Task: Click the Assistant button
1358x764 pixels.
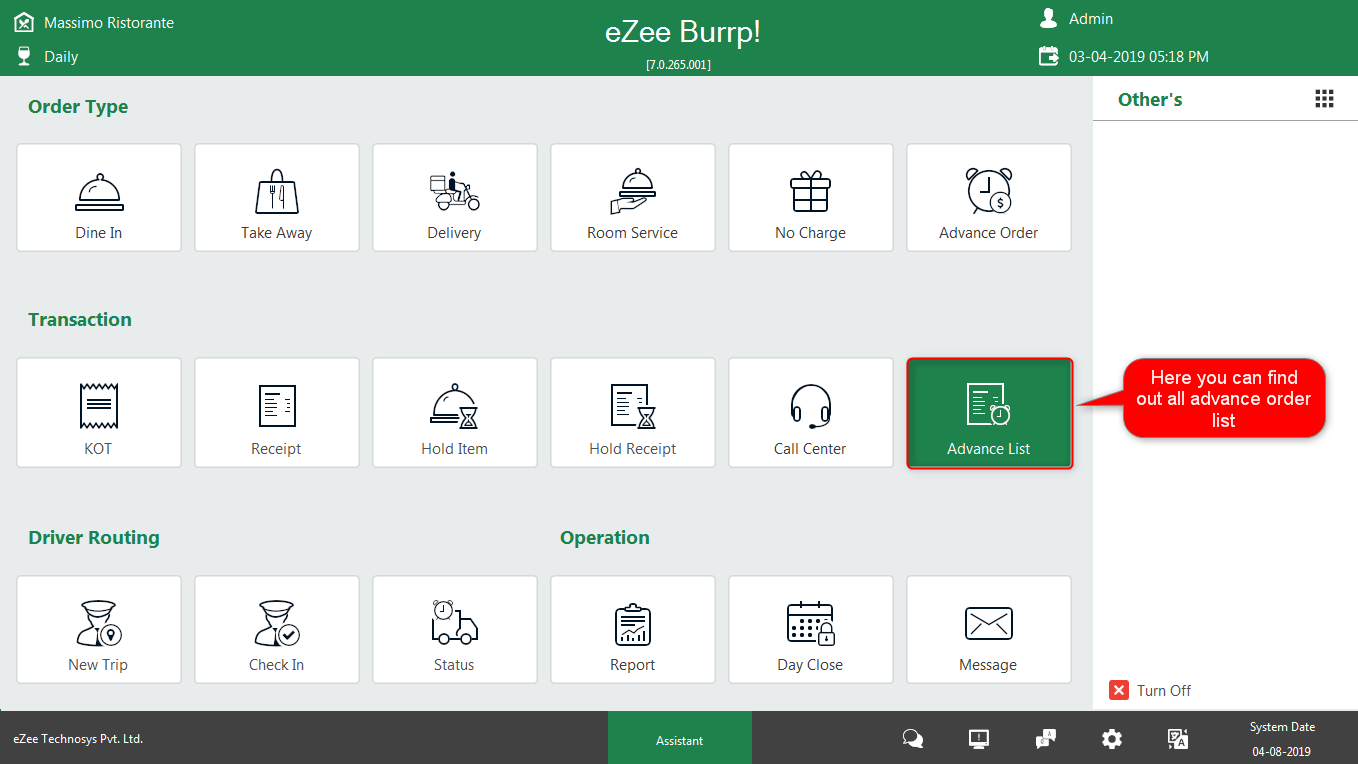Action: (680, 738)
